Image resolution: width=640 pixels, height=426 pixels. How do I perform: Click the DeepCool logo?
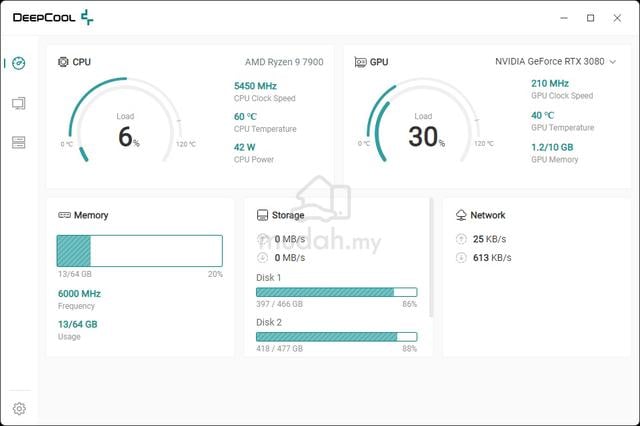point(53,18)
